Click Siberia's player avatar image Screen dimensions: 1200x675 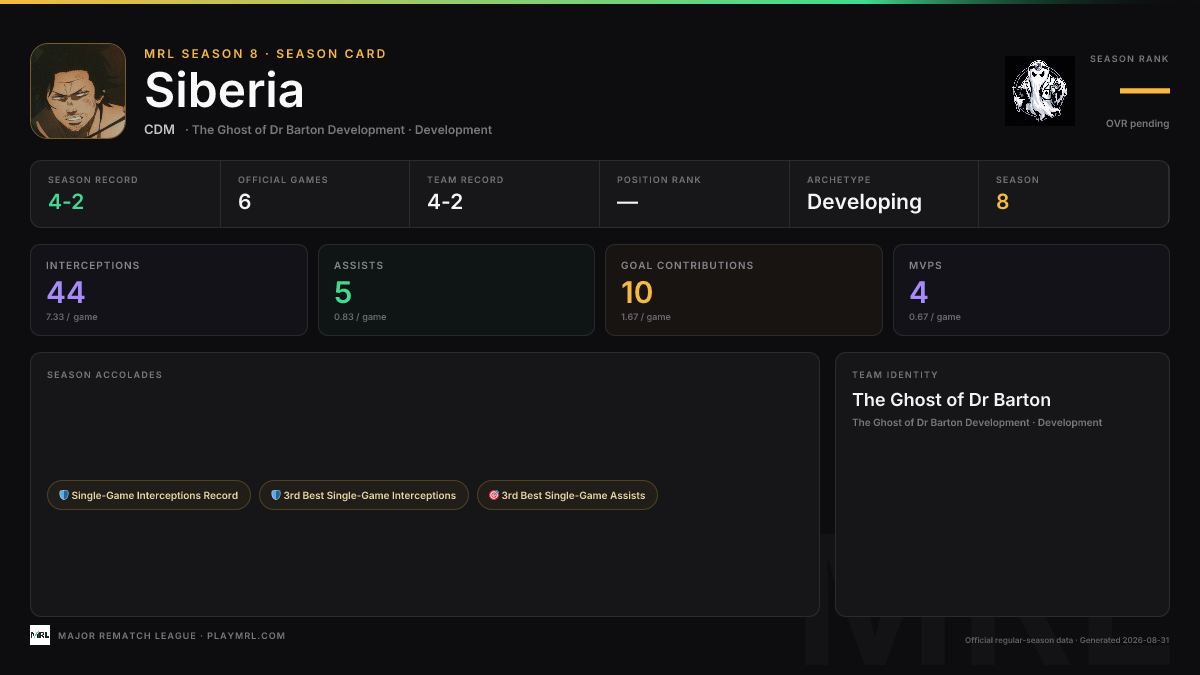pos(78,91)
